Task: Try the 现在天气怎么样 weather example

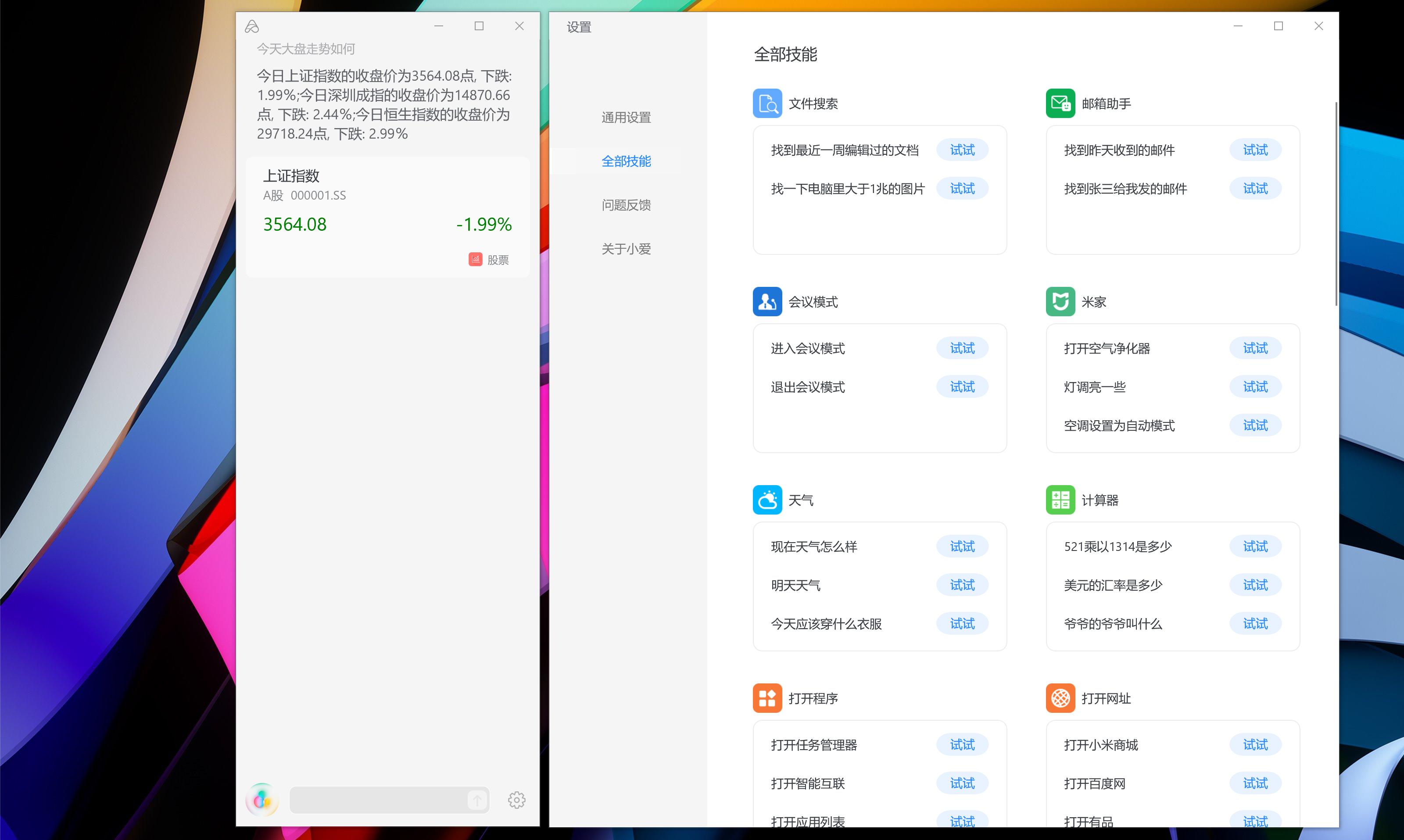Action: tap(963, 546)
